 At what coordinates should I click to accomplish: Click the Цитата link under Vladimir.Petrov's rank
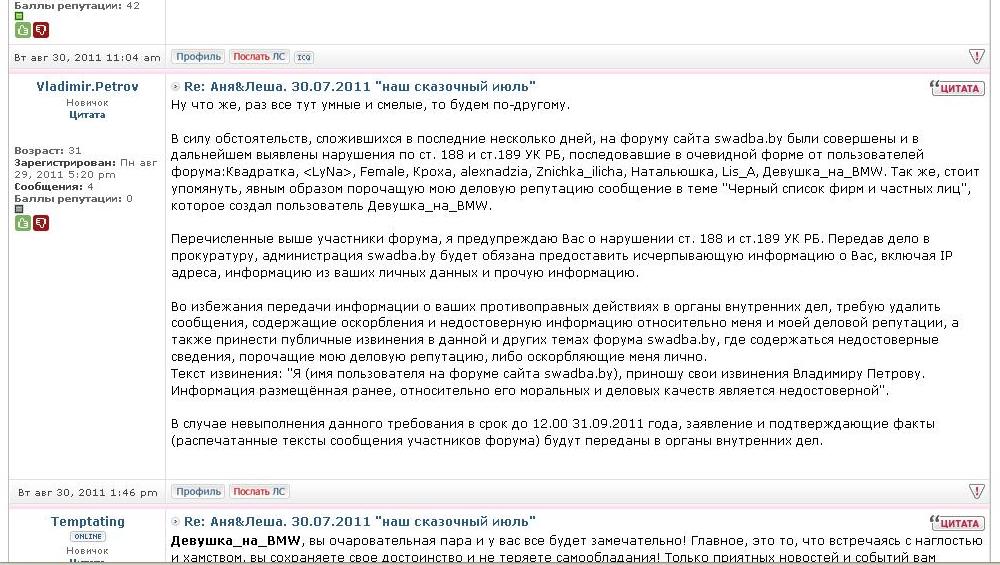(x=87, y=115)
